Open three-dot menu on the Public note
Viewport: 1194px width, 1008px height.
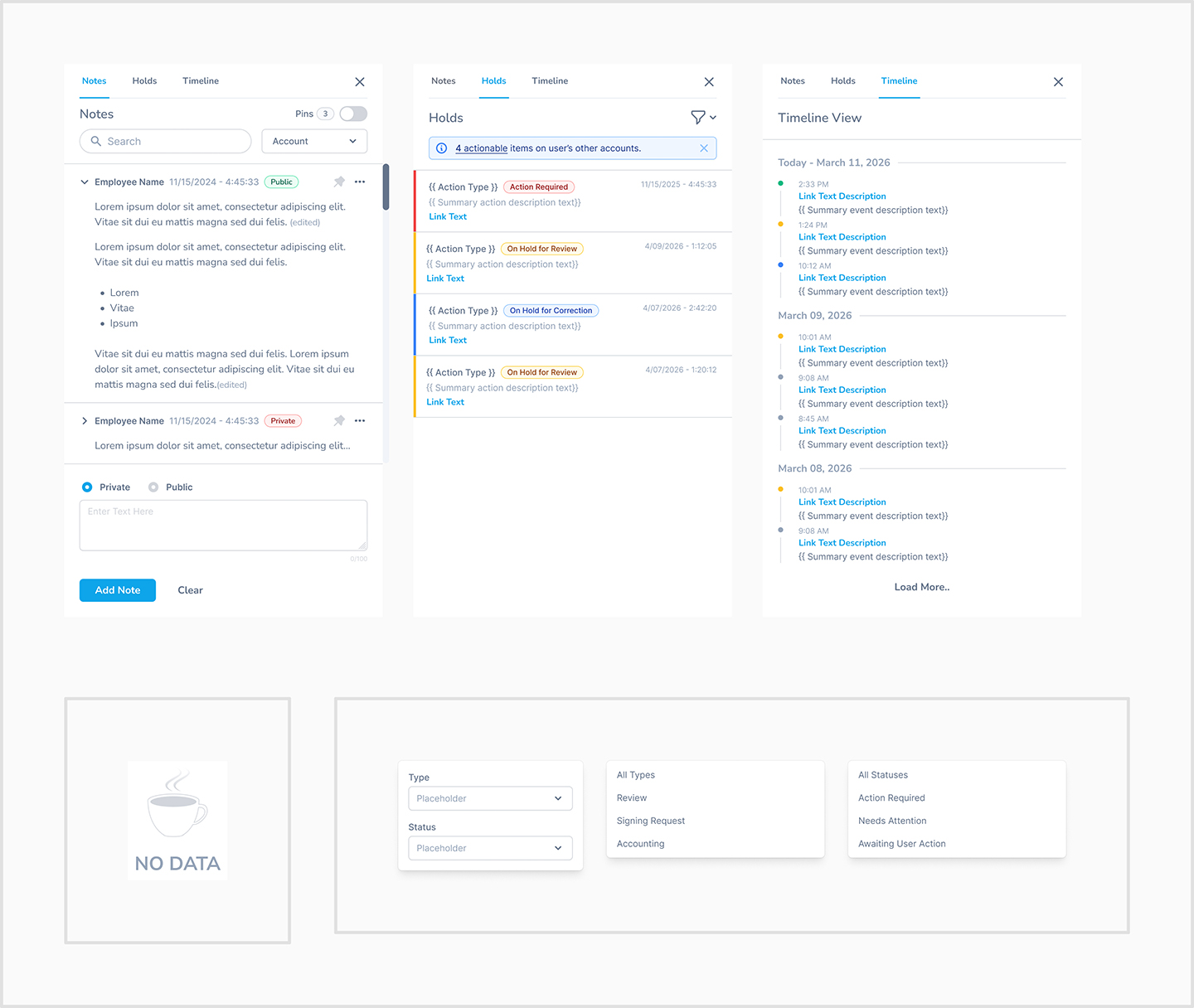tap(360, 182)
